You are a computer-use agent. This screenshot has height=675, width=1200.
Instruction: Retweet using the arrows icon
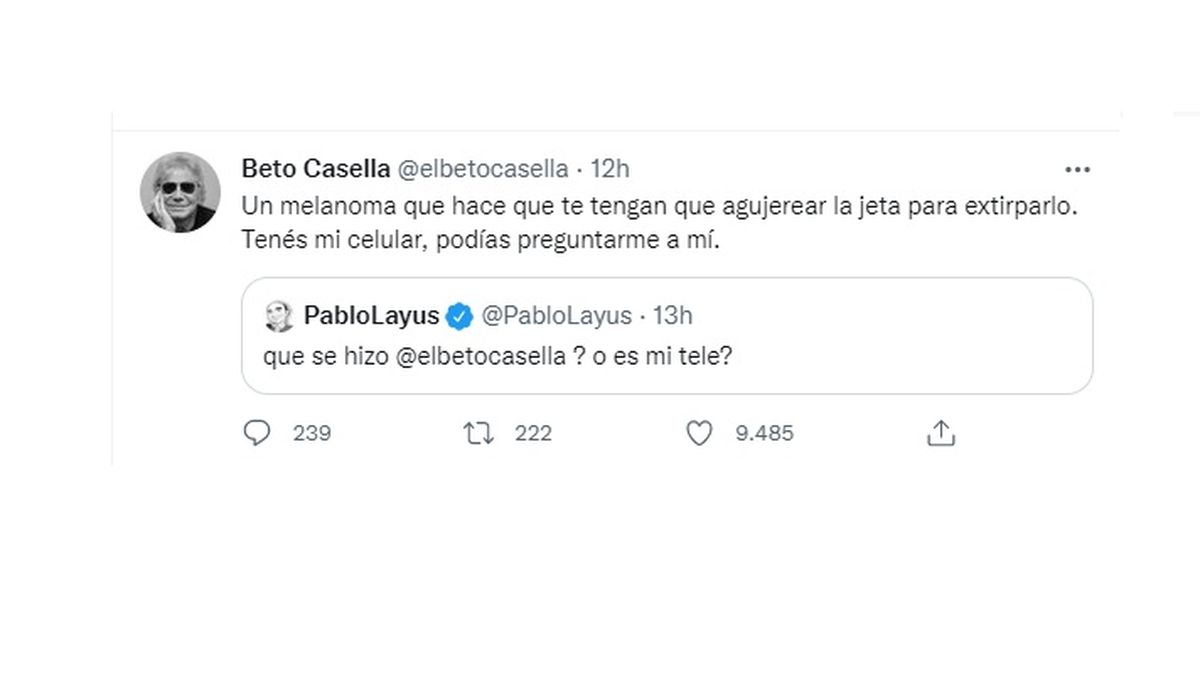pos(479,433)
